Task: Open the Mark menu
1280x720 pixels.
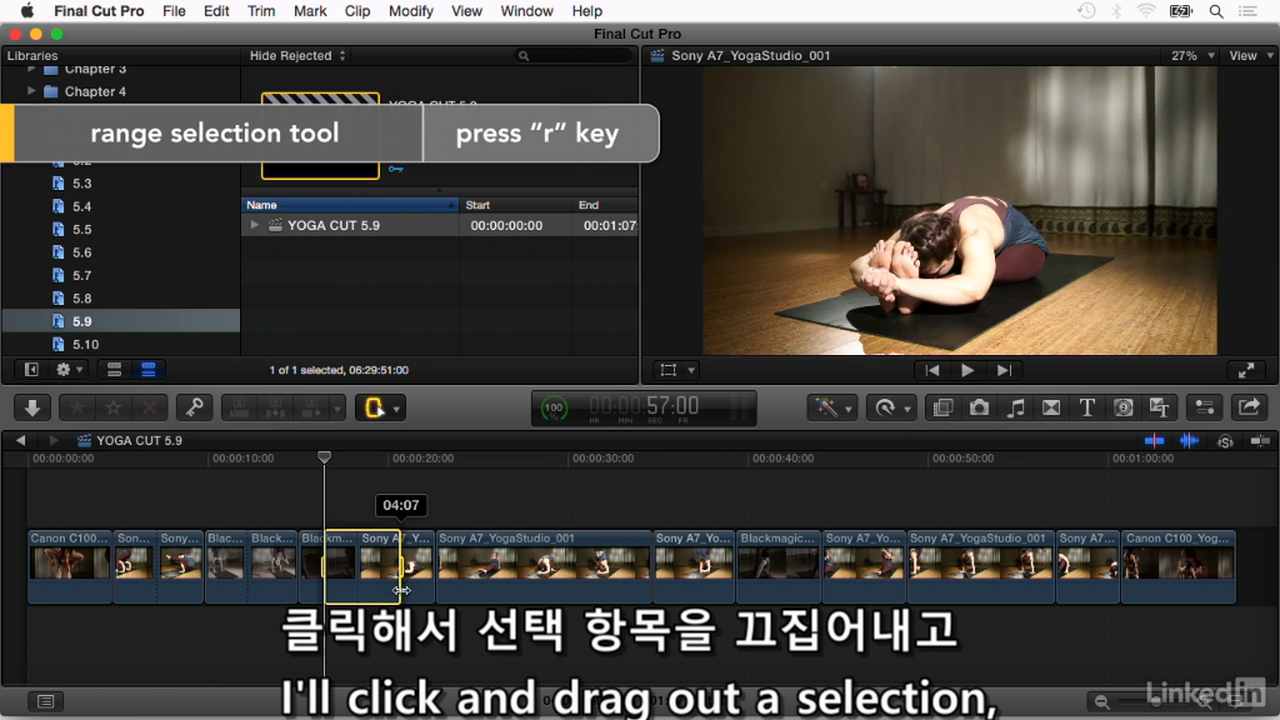Action: 310,11
